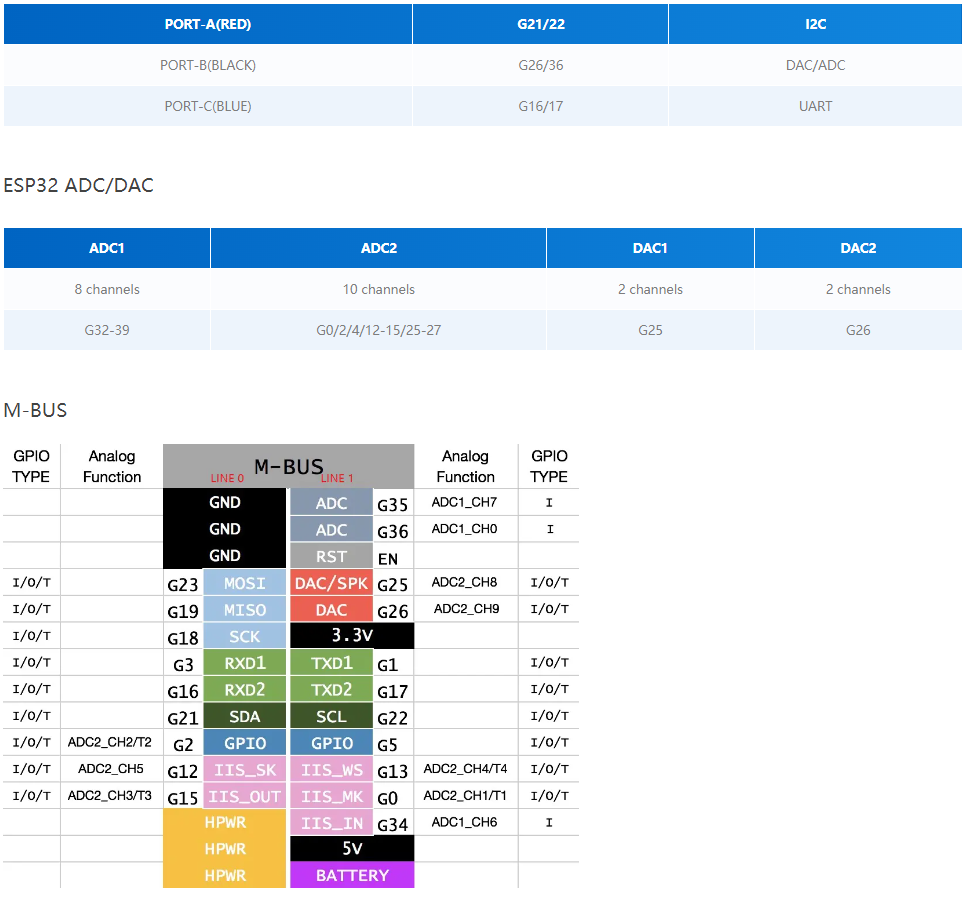Click the PORT-B(BLACK) table cell

[x=208, y=65]
